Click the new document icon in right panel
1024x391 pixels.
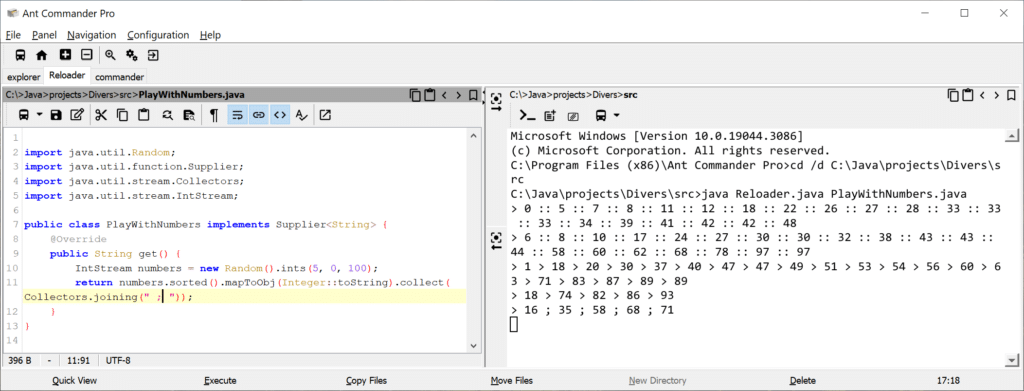click(x=550, y=116)
